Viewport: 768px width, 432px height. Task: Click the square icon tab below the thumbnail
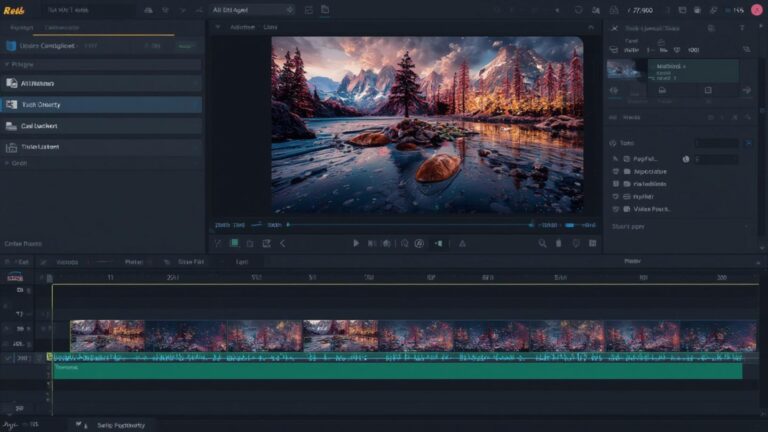coord(708,90)
